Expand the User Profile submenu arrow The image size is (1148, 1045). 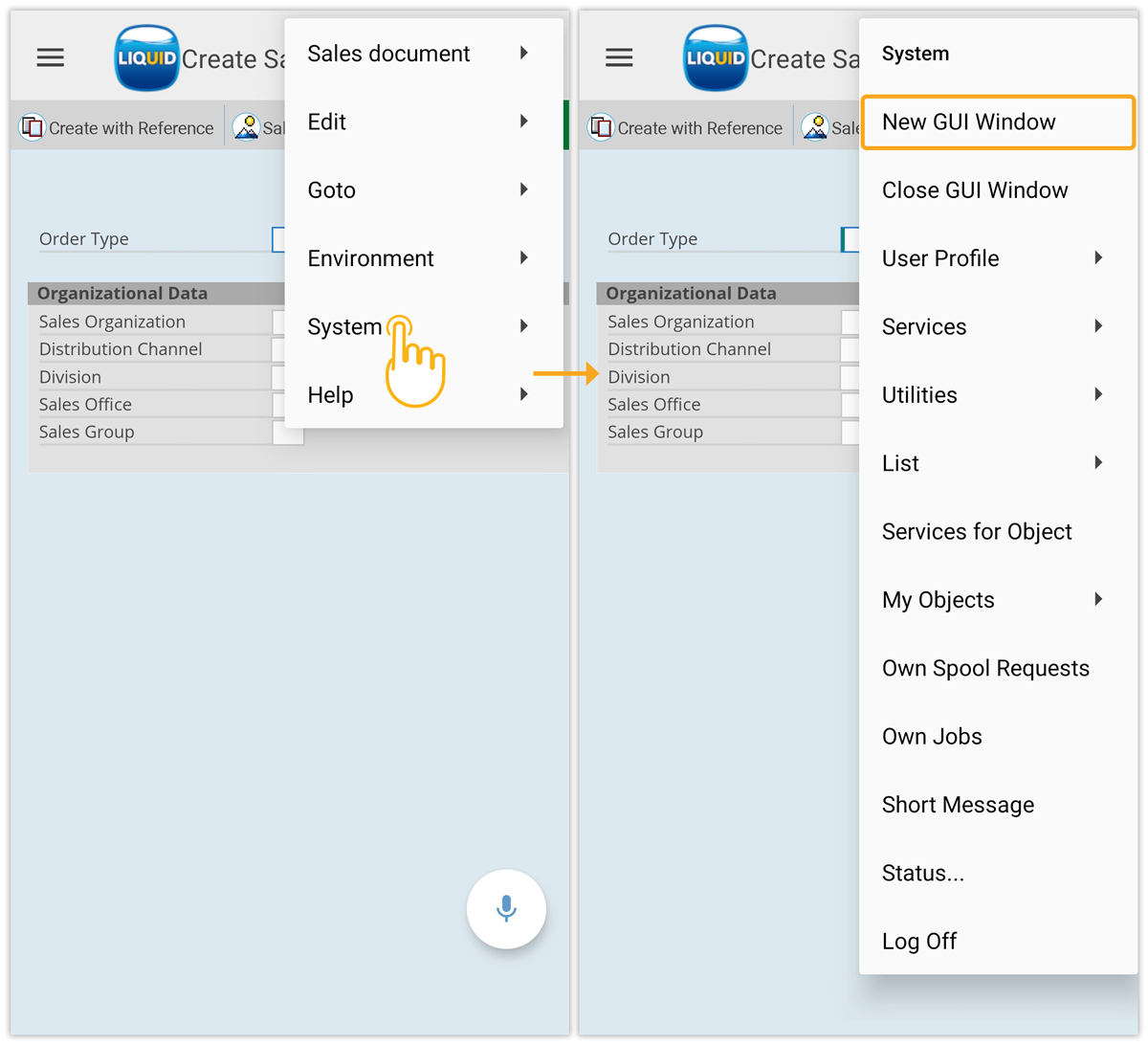coord(1098,257)
